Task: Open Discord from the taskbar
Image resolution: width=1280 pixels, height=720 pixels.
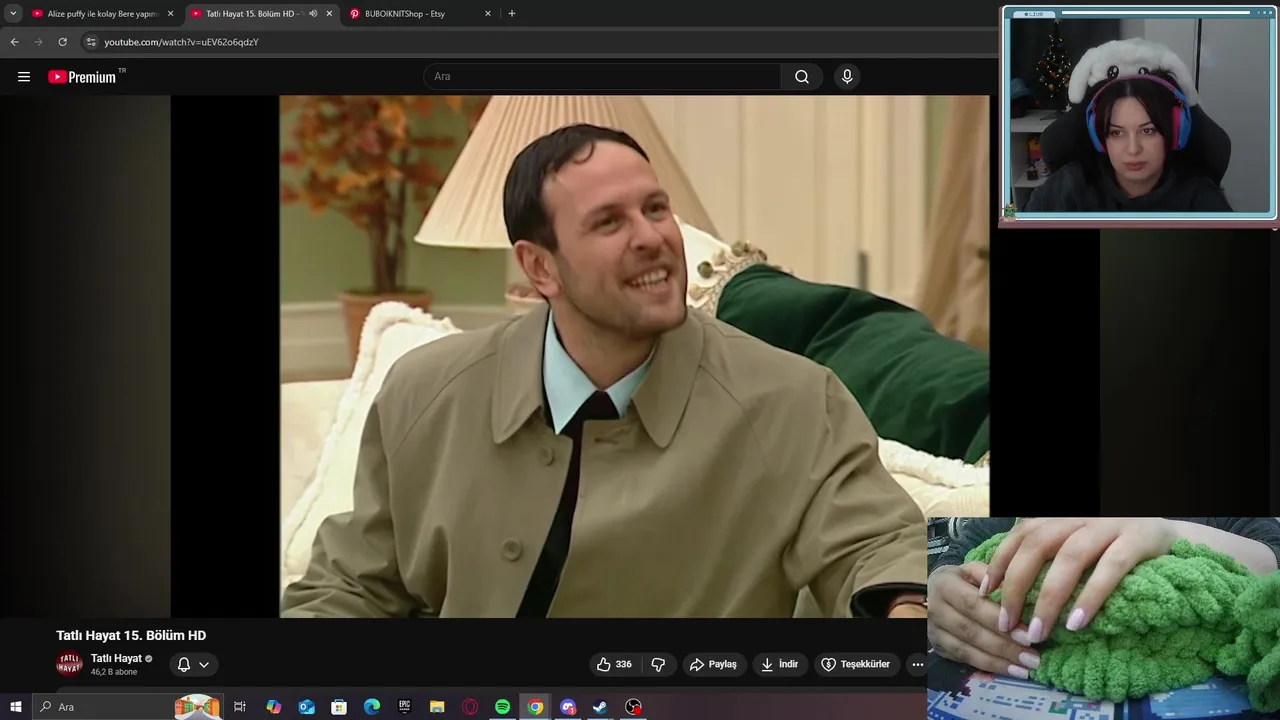Action: tap(568, 707)
